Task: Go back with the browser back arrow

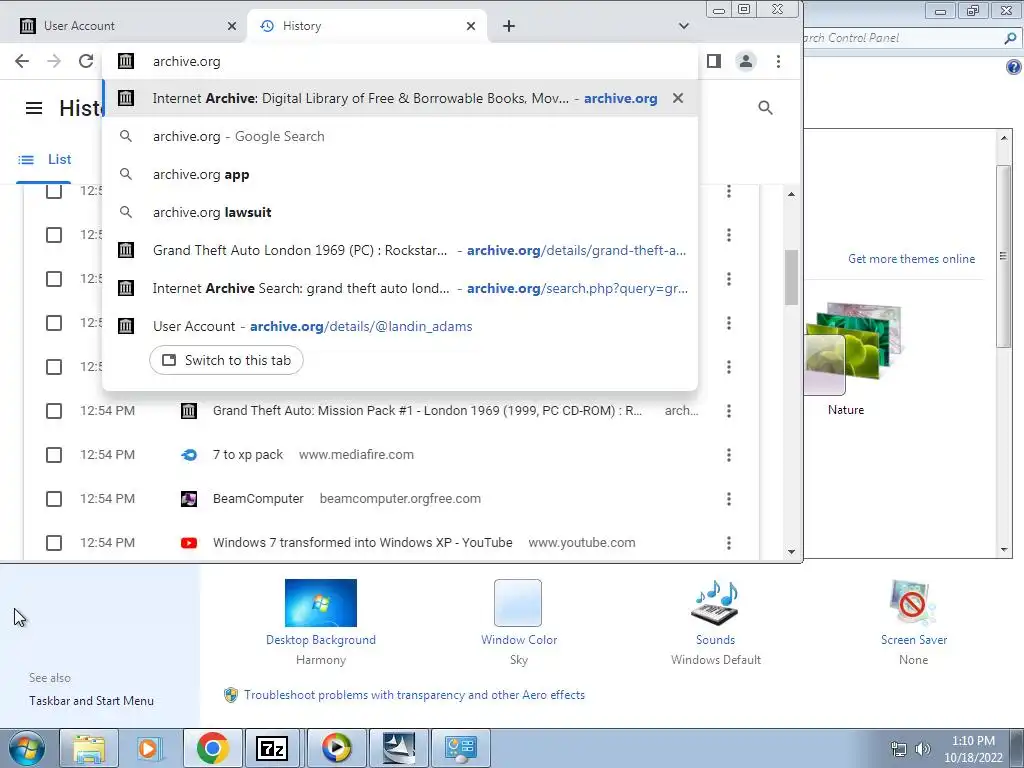Action: [22, 61]
